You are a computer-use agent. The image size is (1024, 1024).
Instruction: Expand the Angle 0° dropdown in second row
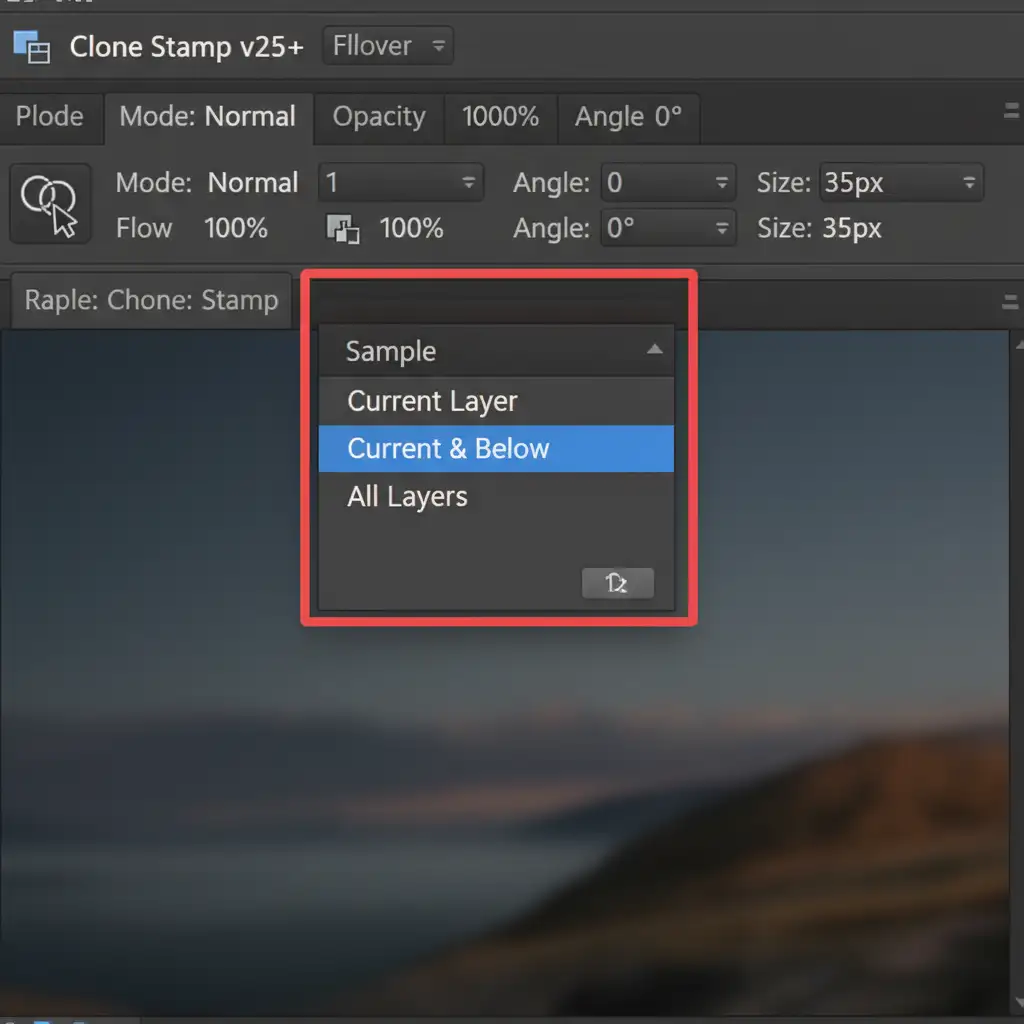click(x=668, y=229)
